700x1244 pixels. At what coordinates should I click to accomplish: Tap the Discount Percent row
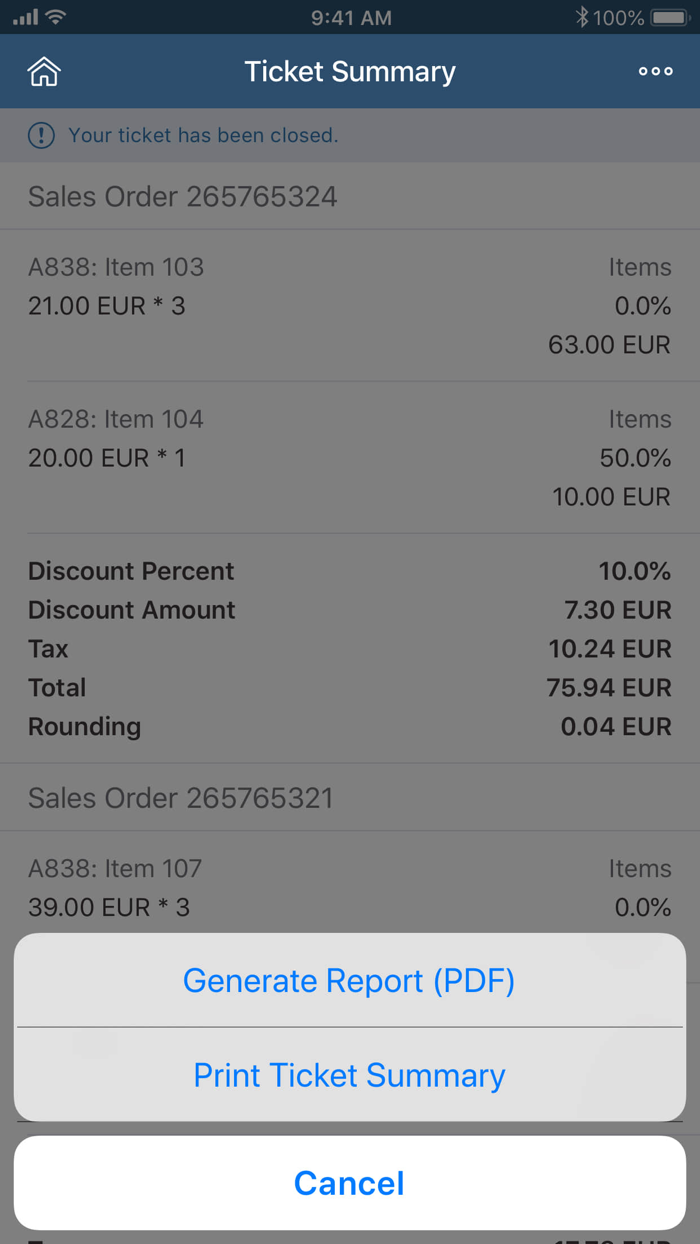point(349,570)
